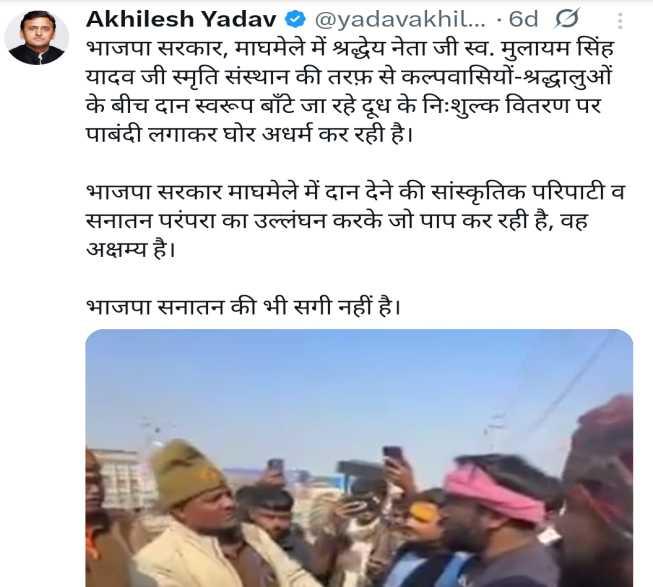Click the paragraph ending with अक्षम्य है

point(355,221)
